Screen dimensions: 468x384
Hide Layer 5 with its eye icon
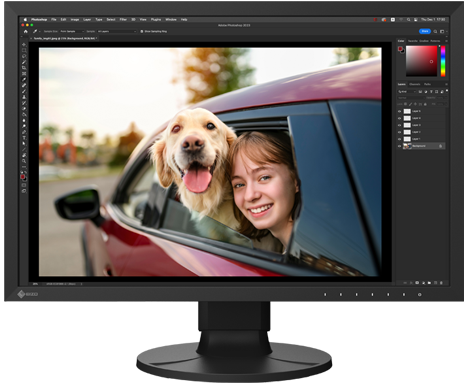coord(400,111)
